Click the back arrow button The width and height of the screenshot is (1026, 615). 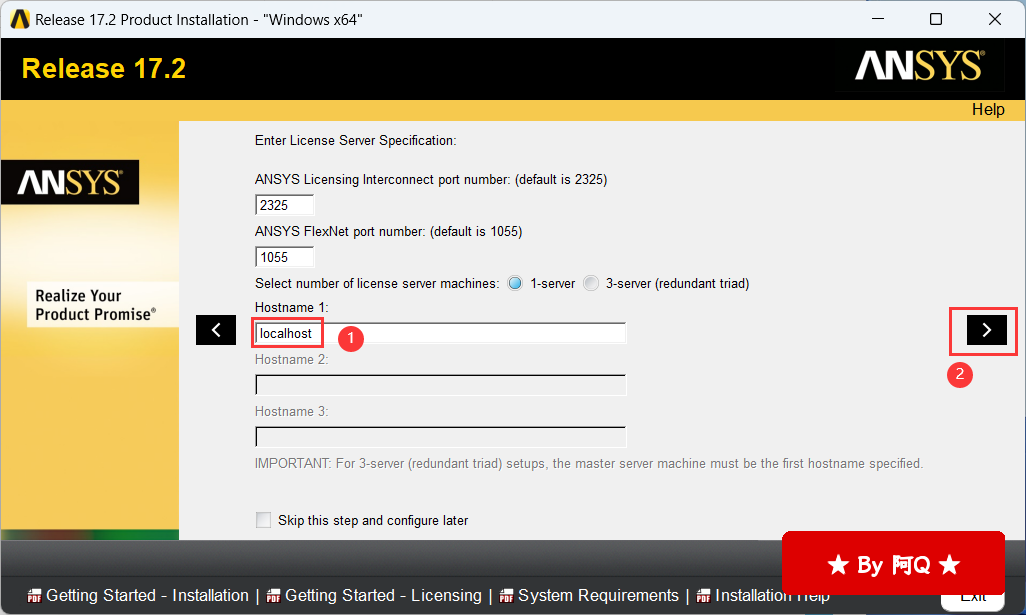click(x=216, y=330)
